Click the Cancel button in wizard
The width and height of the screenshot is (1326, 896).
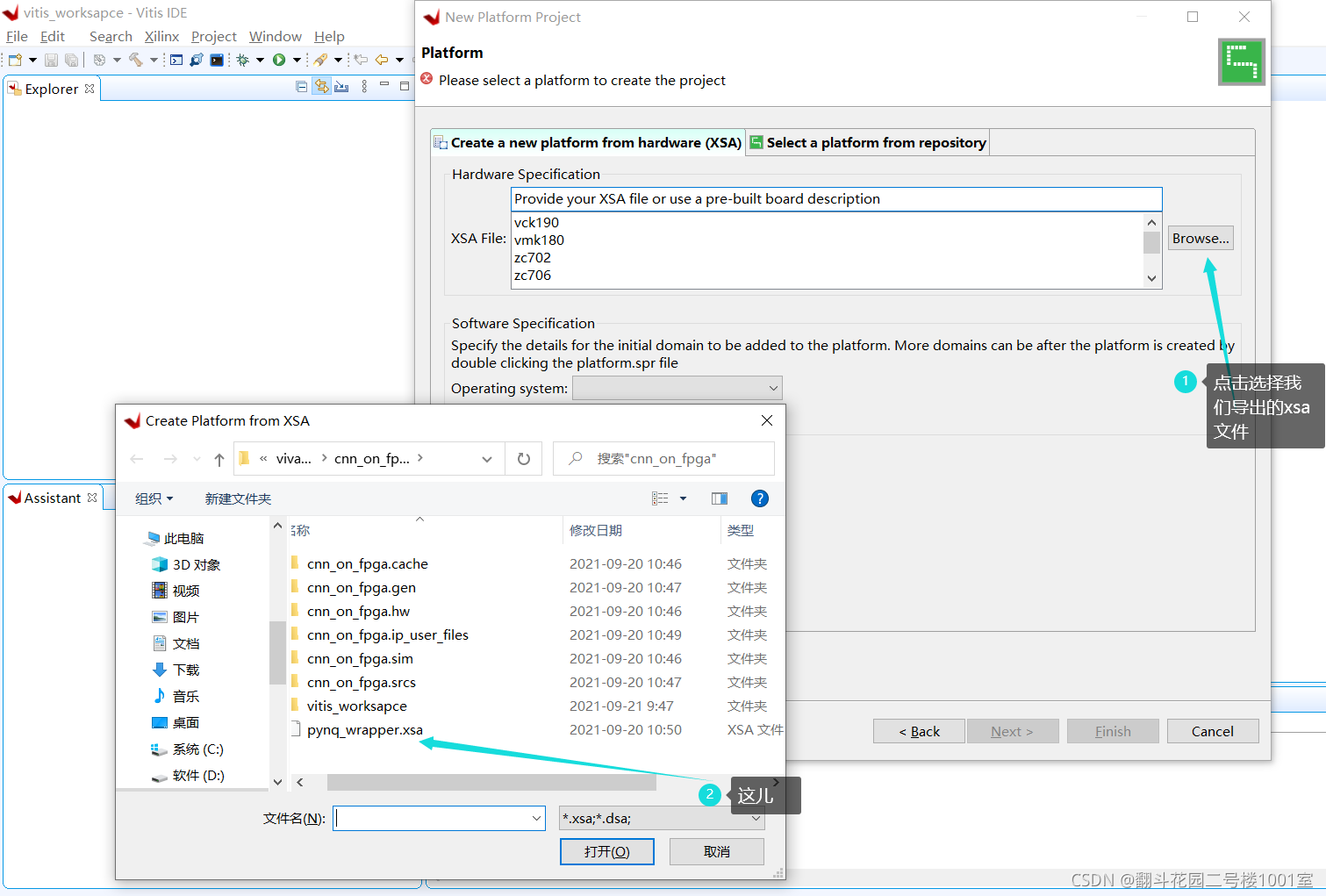click(x=1213, y=731)
